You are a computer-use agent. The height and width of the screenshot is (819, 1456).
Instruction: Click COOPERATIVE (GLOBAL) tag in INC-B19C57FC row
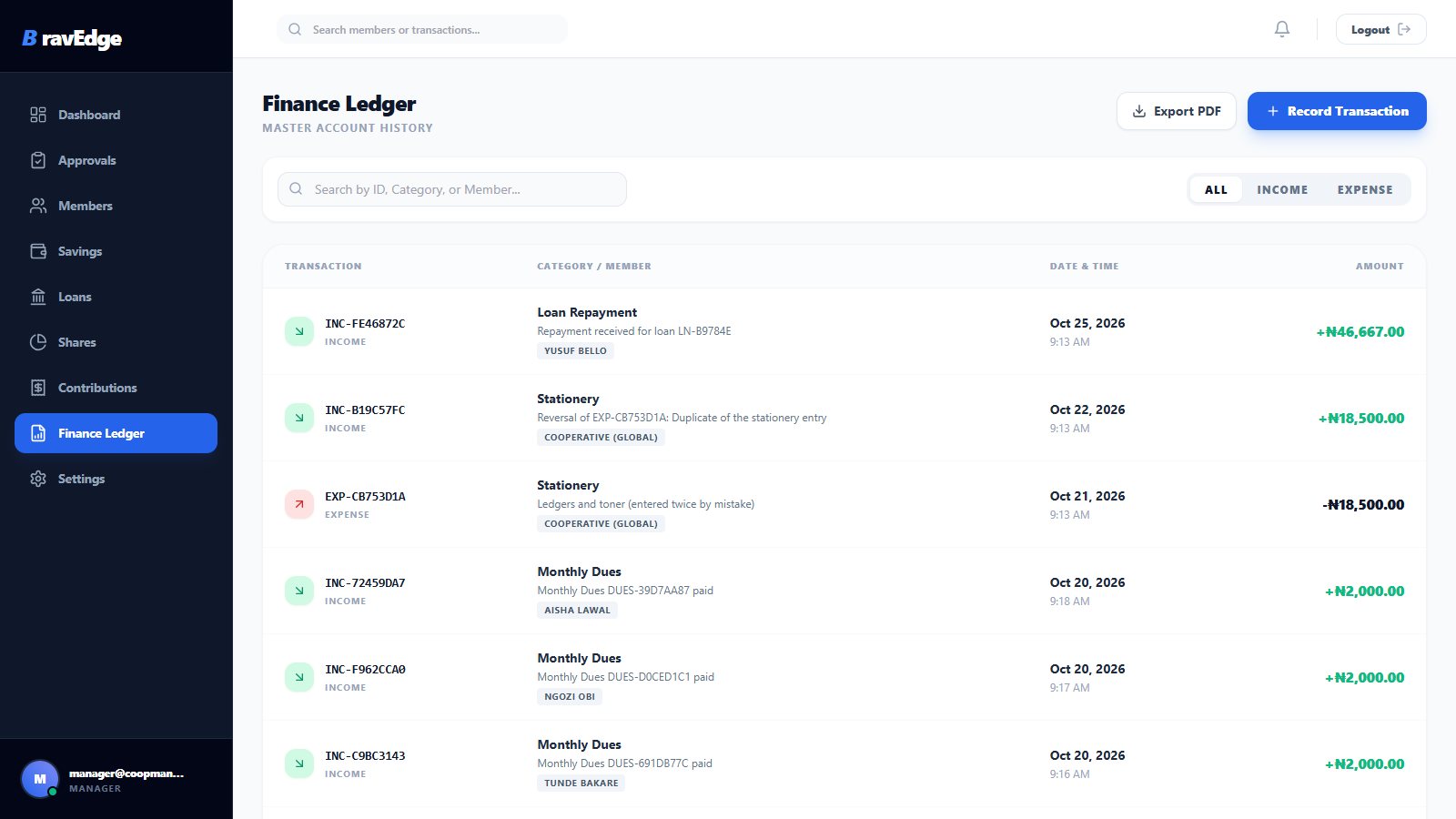pyautogui.click(x=601, y=437)
